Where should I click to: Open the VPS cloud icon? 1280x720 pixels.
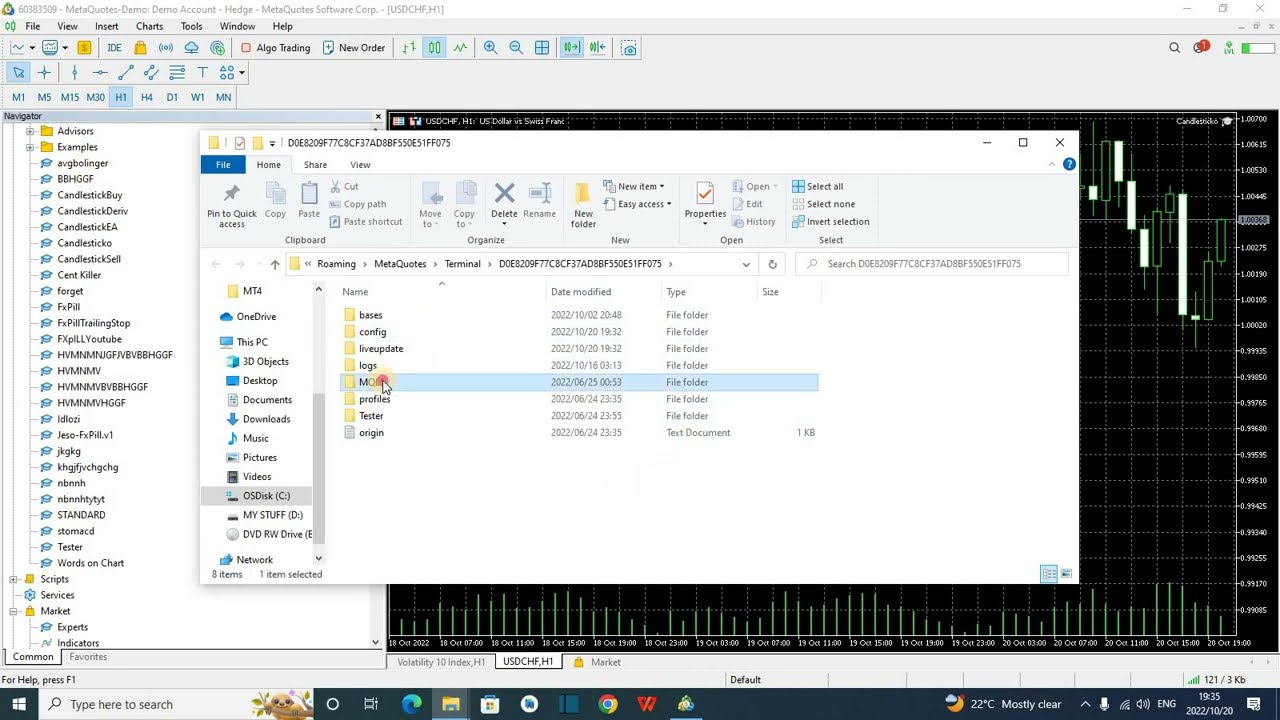pos(192,48)
